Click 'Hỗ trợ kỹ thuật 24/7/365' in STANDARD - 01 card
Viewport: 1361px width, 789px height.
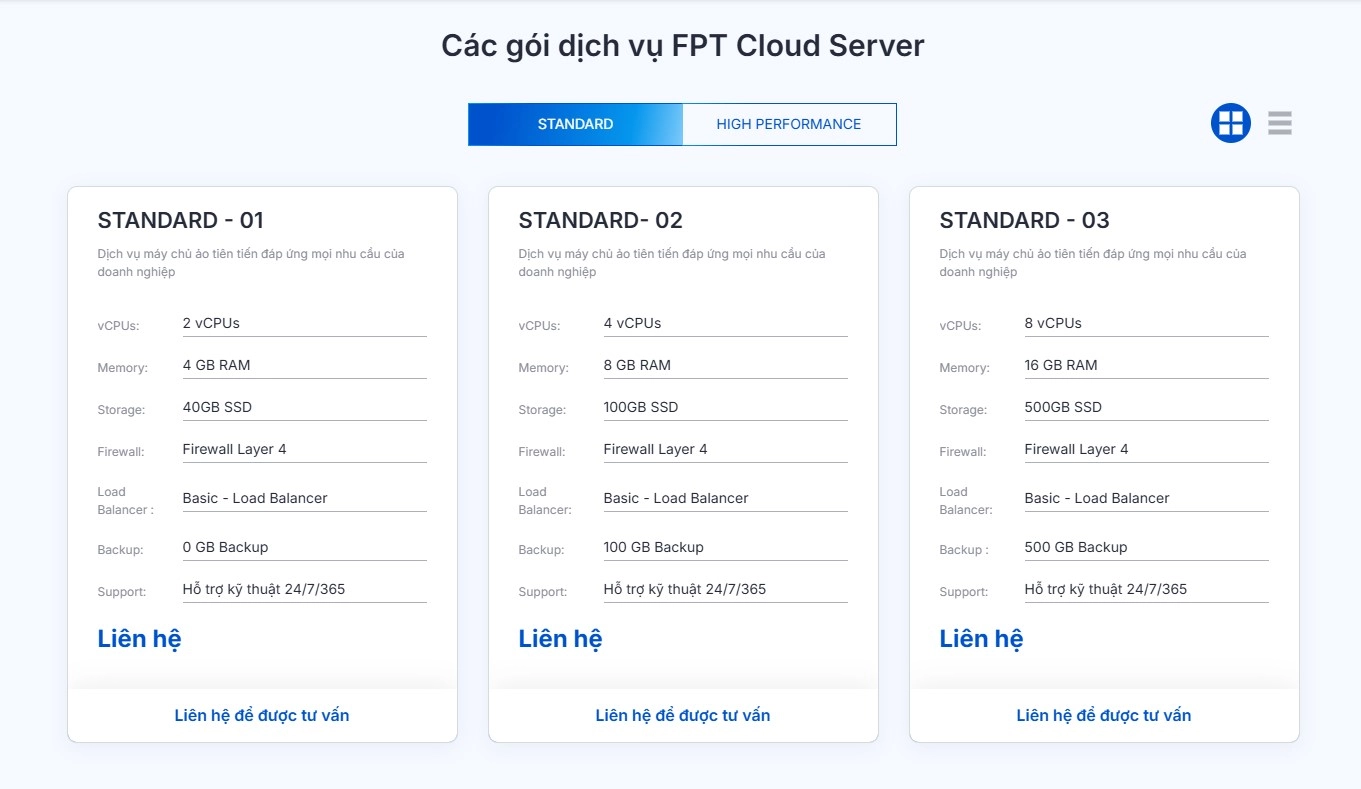coord(264,589)
